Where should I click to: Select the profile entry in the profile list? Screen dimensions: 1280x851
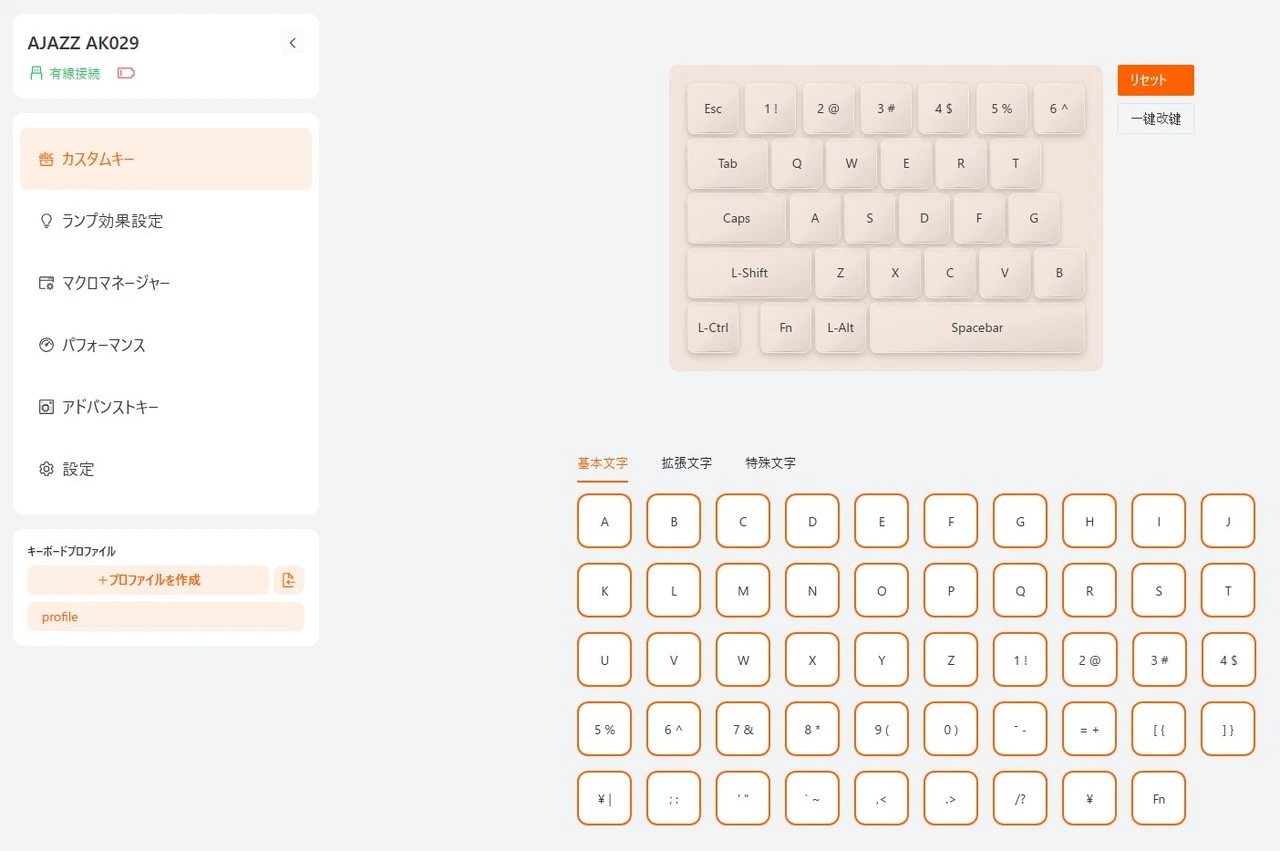165,617
